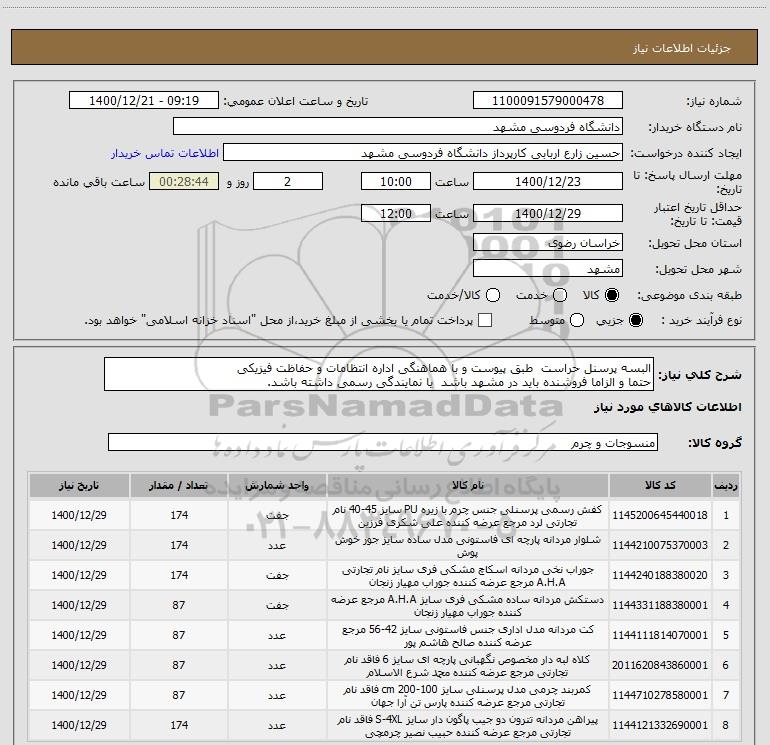Click the کت مردانه مدل اداری item name
This screenshot has width=770, height=745.
click(x=468, y=635)
